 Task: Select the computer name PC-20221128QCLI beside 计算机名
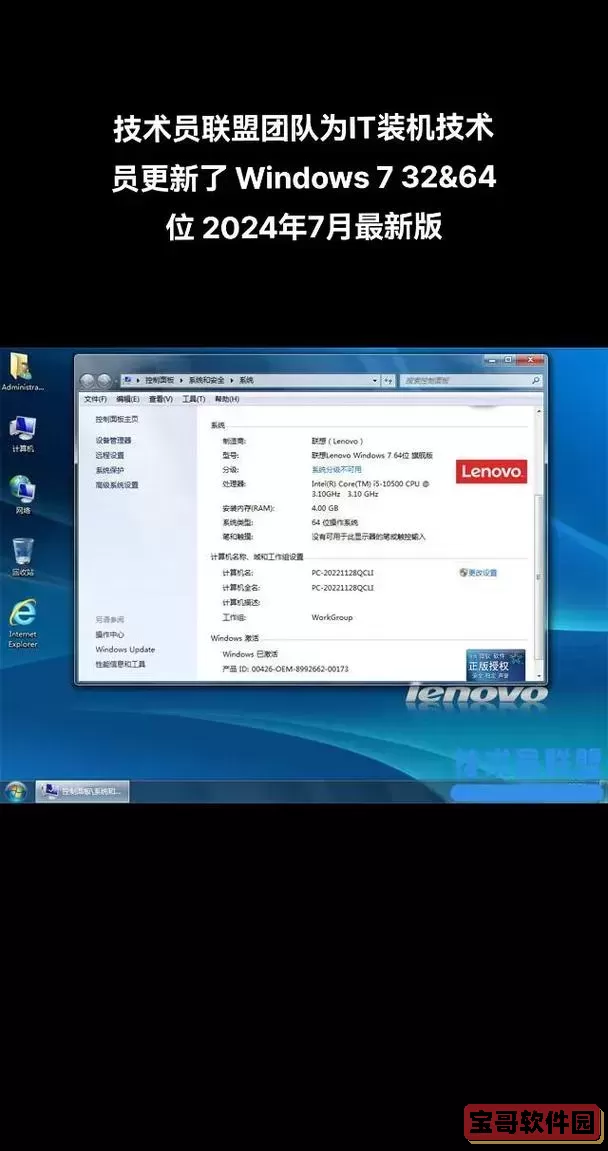click(343, 573)
